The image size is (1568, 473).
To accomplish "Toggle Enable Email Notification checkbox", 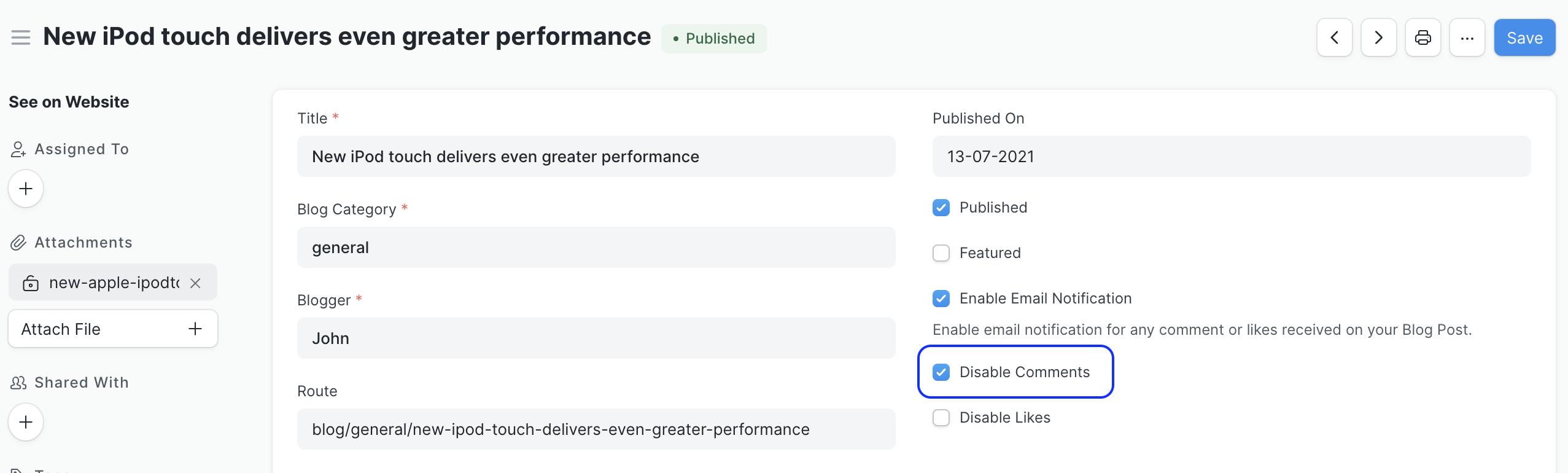I will pyautogui.click(x=941, y=299).
